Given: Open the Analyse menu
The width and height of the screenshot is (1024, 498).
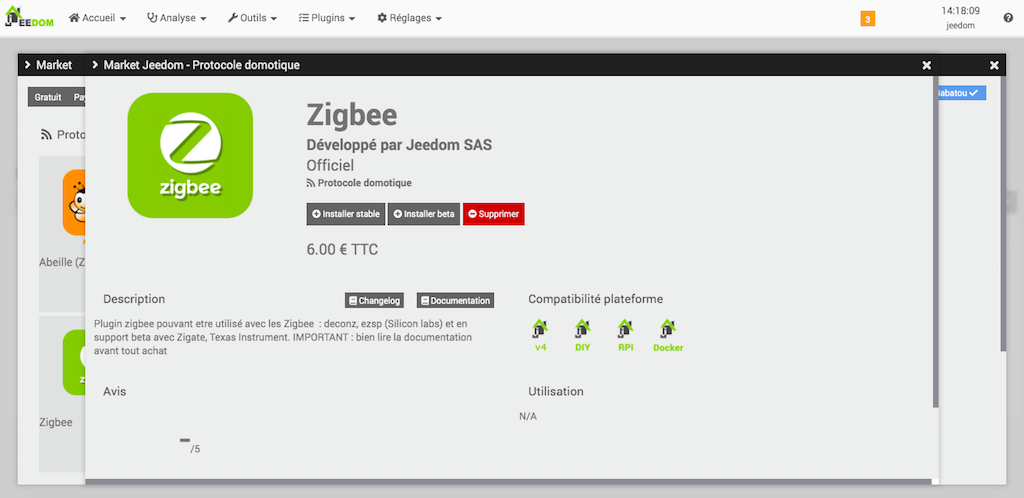Looking at the screenshot, I should (177, 18).
